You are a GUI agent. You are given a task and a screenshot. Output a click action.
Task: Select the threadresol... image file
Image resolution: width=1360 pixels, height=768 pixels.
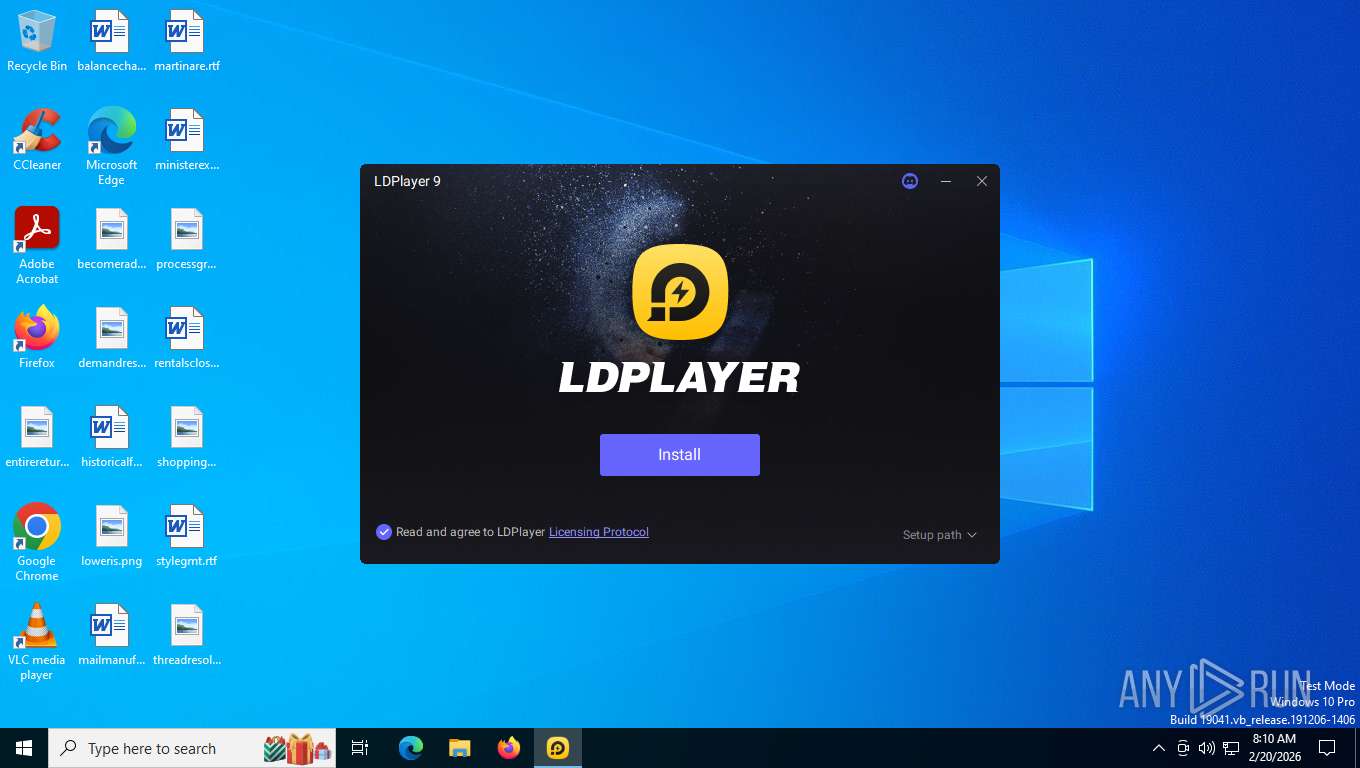(187, 635)
